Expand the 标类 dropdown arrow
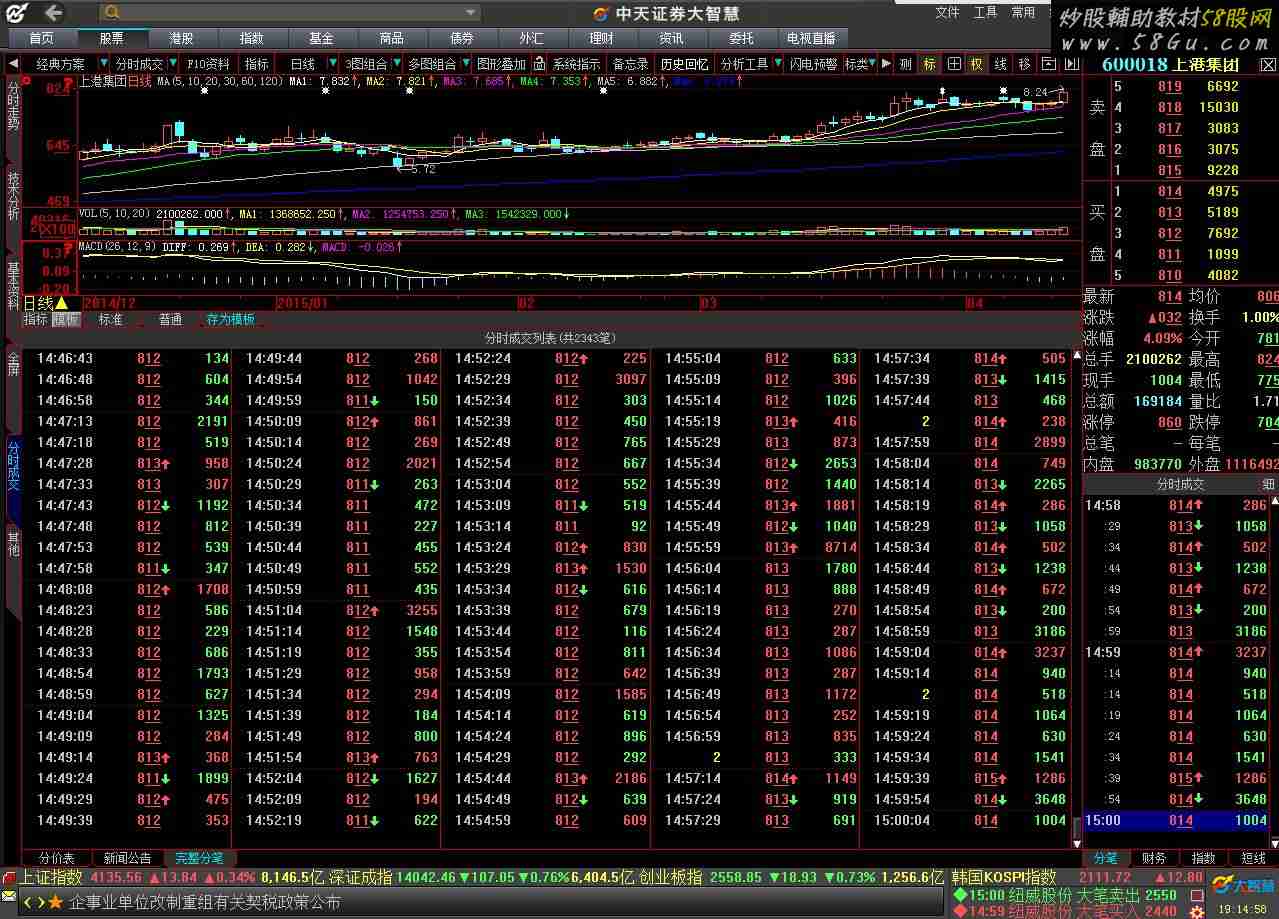Screen dimensions: 1279x919 (x=872, y=63)
